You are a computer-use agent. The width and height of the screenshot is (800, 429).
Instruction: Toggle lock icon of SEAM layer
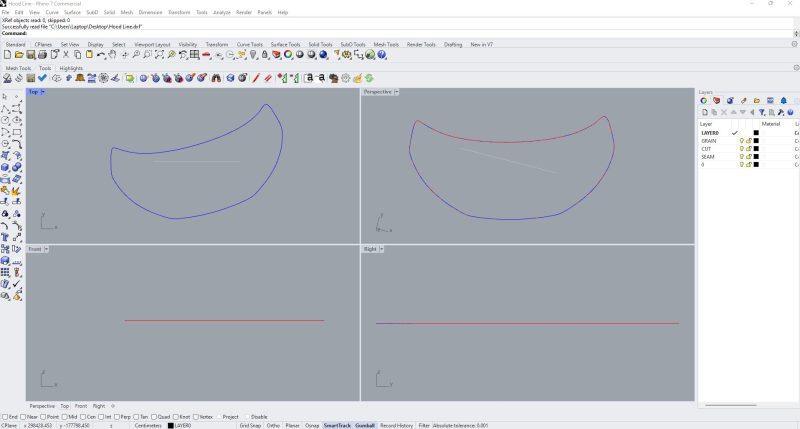click(749, 157)
